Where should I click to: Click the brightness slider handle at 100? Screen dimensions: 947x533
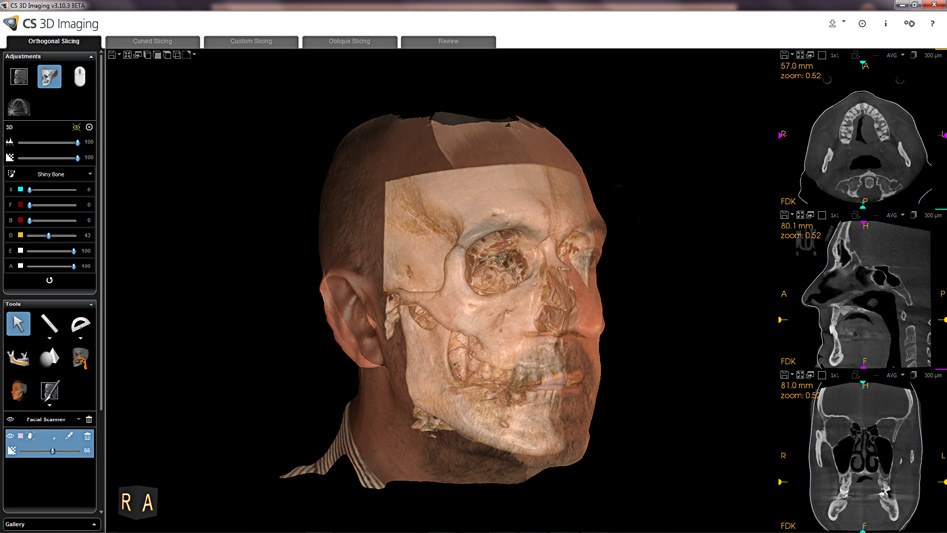pos(77,142)
